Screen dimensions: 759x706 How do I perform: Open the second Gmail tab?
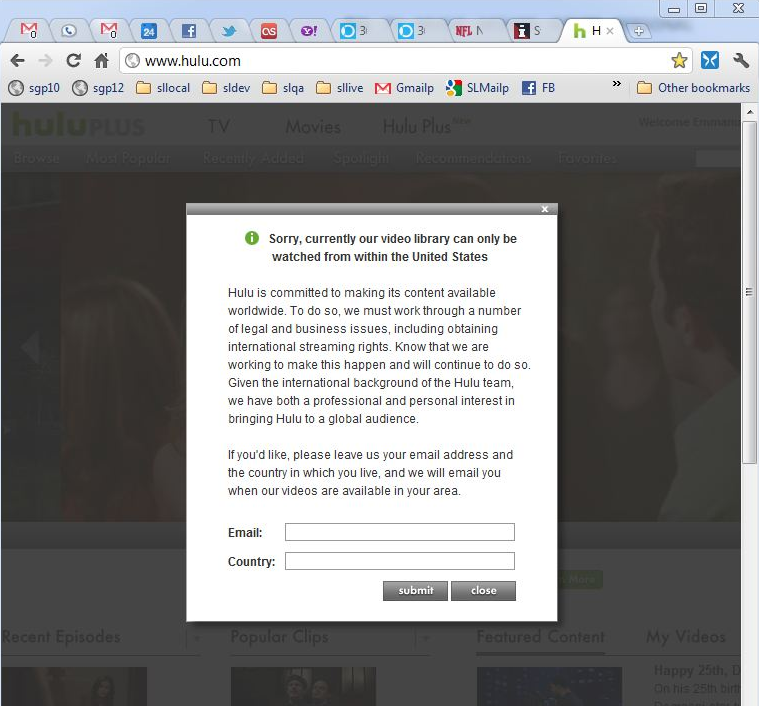pos(109,31)
